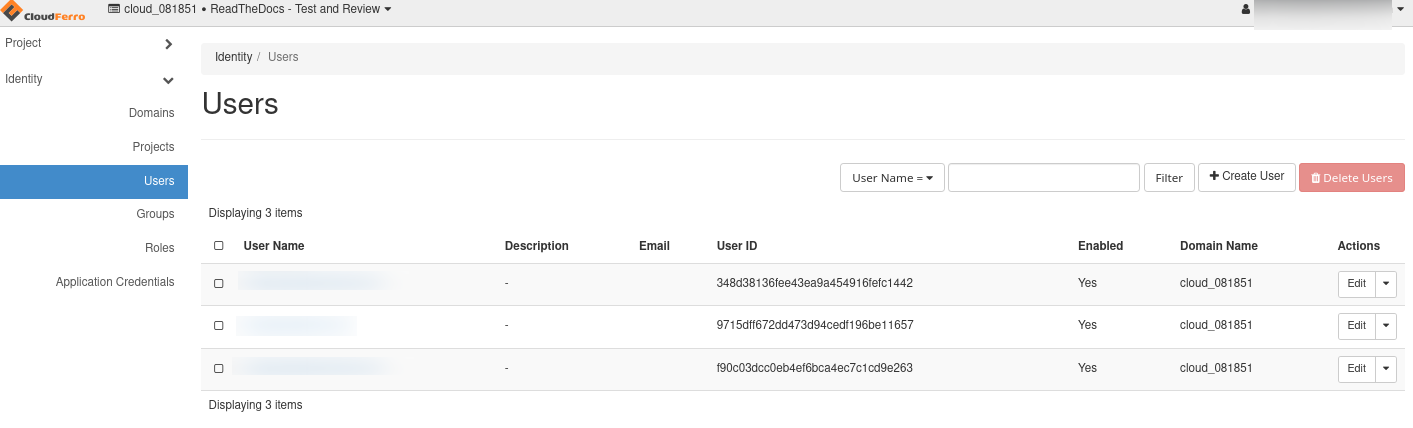Open the cloud_081851 project selector dropdown
Viewport: 1413px width, 428px height.
click(250, 9)
